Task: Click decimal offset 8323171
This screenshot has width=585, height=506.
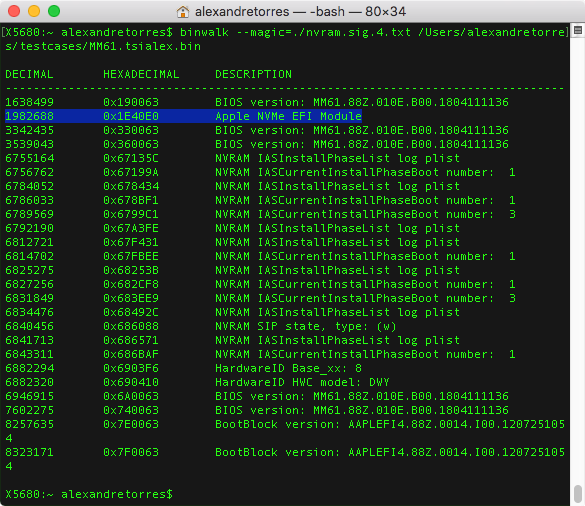Action: pos(29,452)
